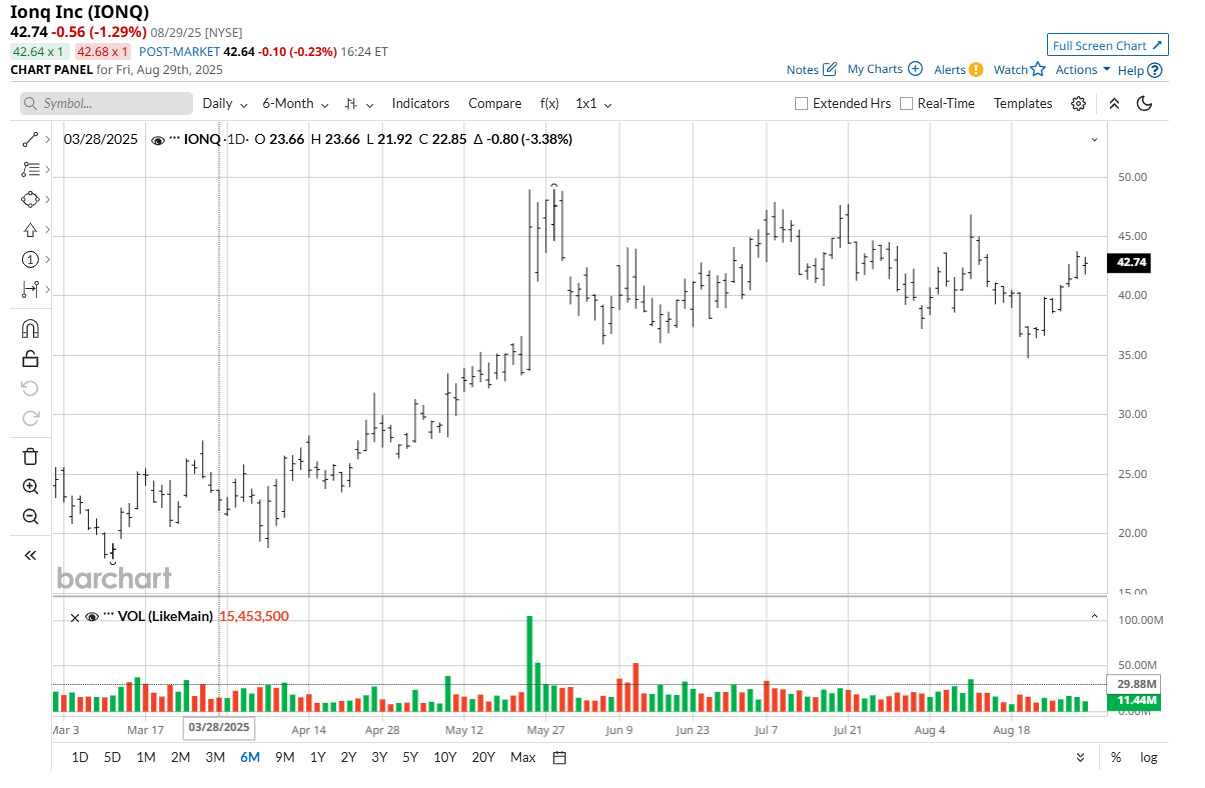Select the 20Y time range
Viewport: 1205px width, 788px height.
[483, 757]
